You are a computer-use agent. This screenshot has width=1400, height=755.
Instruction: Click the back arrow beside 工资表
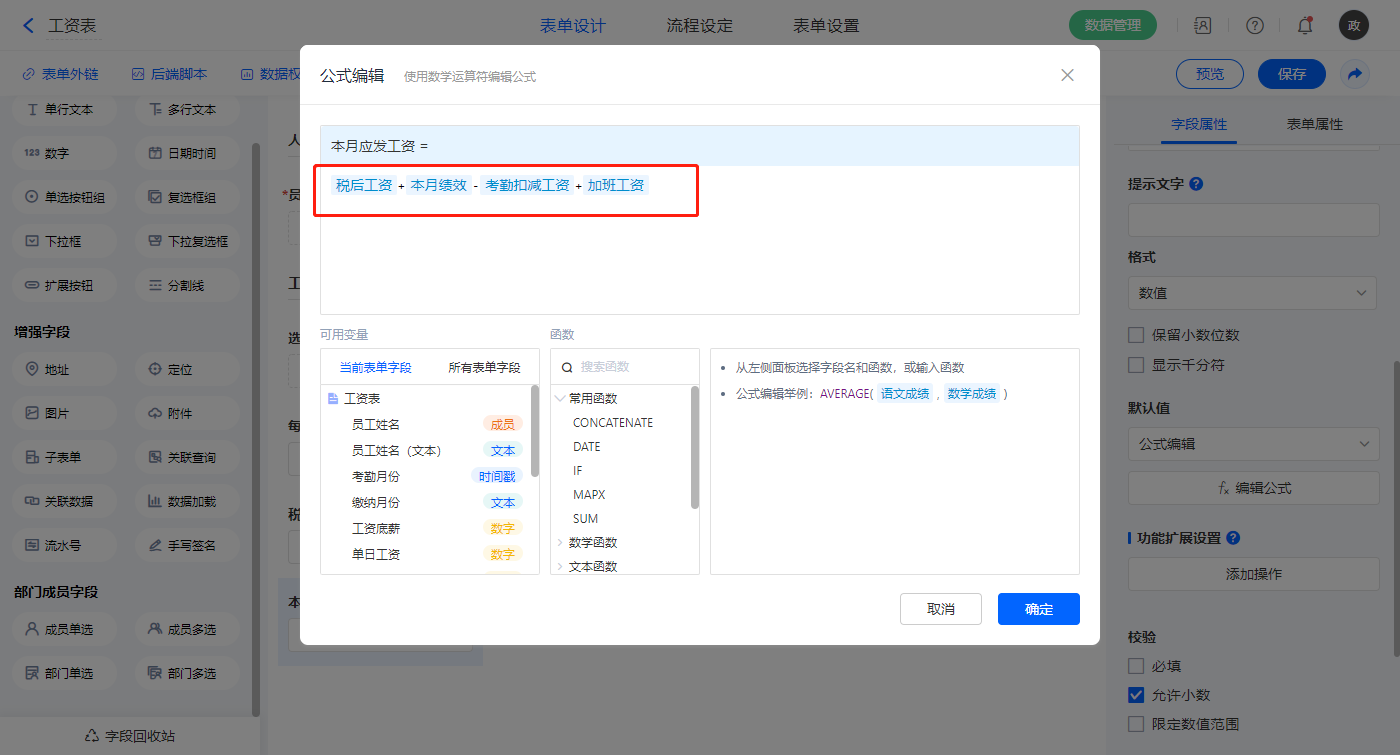28,26
